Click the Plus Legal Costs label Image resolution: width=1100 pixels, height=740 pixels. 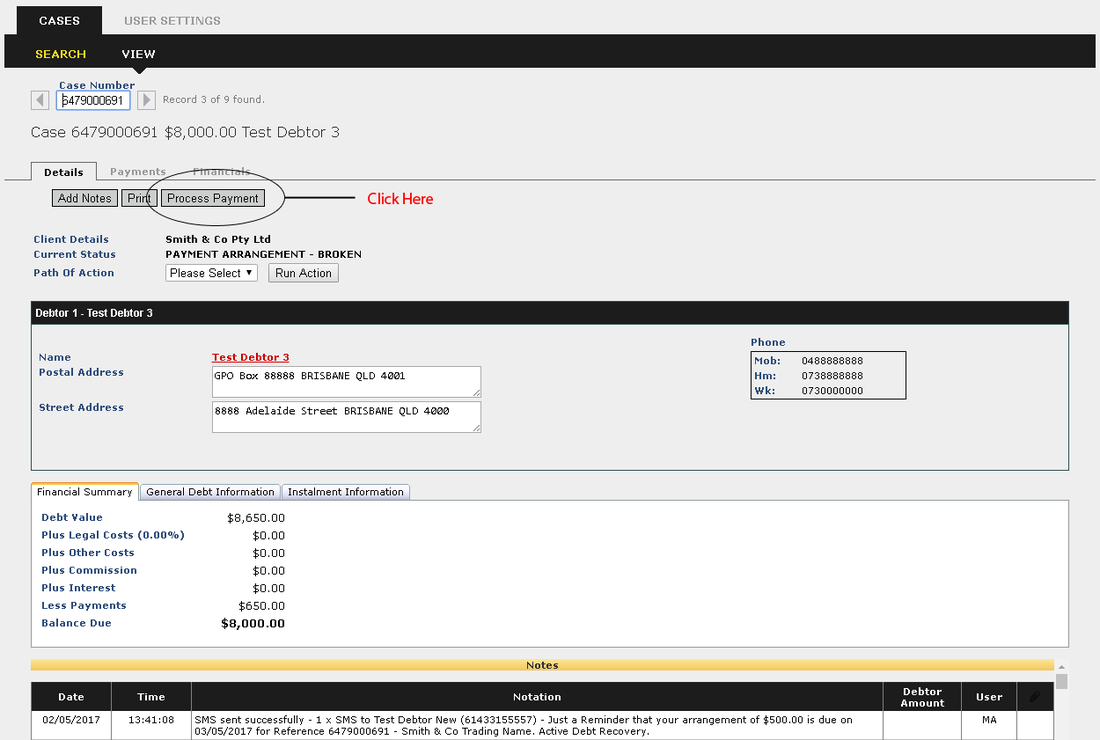tap(113, 535)
